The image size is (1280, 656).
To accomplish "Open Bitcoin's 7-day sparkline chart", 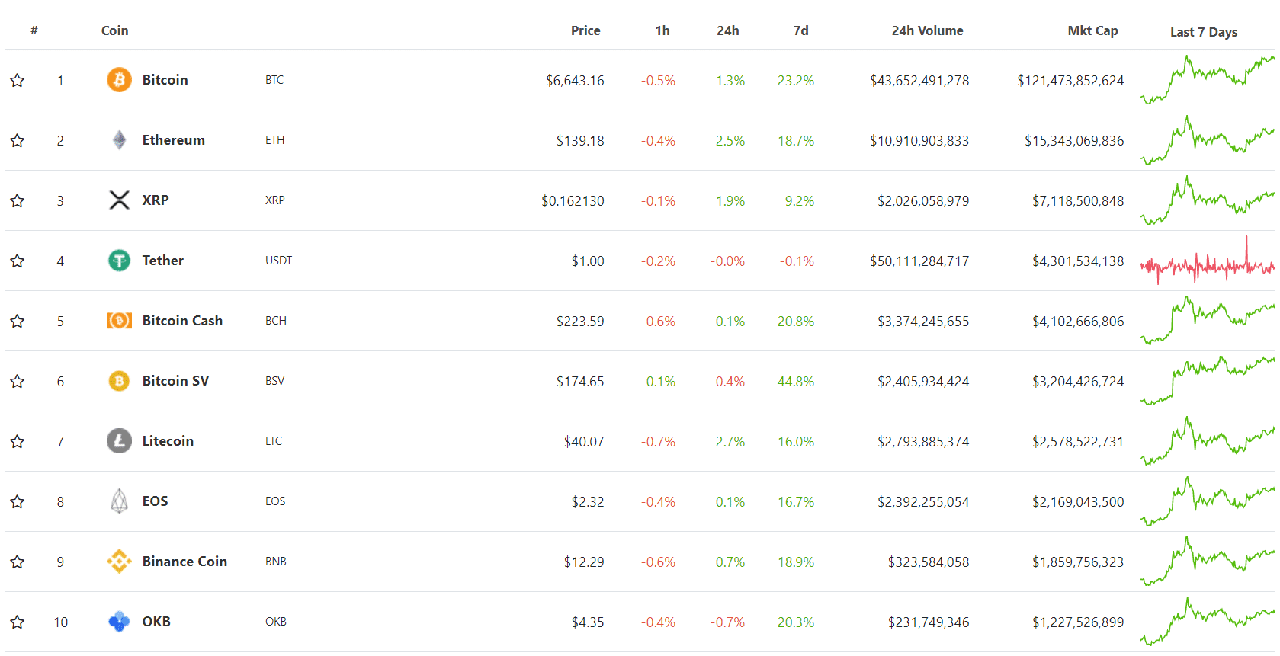I will coord(1207,80).
